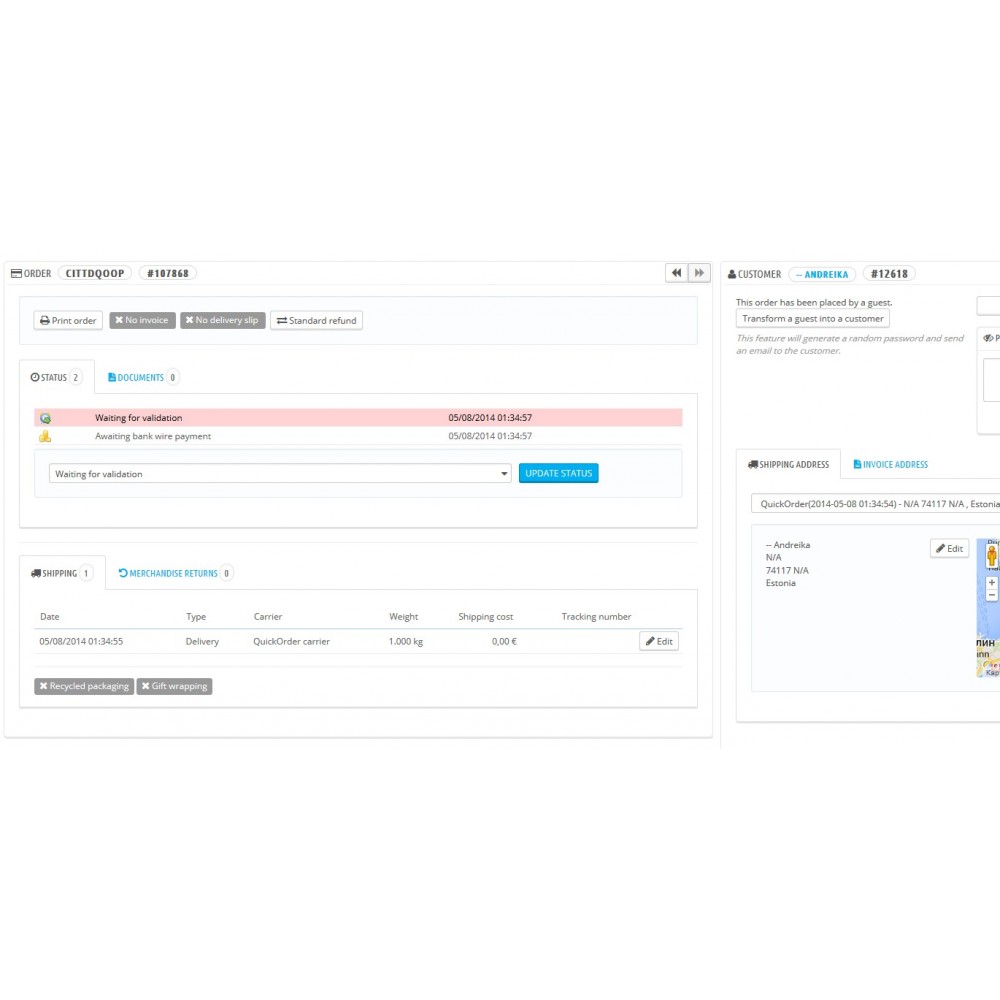Click the customer person icon
Screen dimensions: 1000x1000
click(x=732, y=274)
